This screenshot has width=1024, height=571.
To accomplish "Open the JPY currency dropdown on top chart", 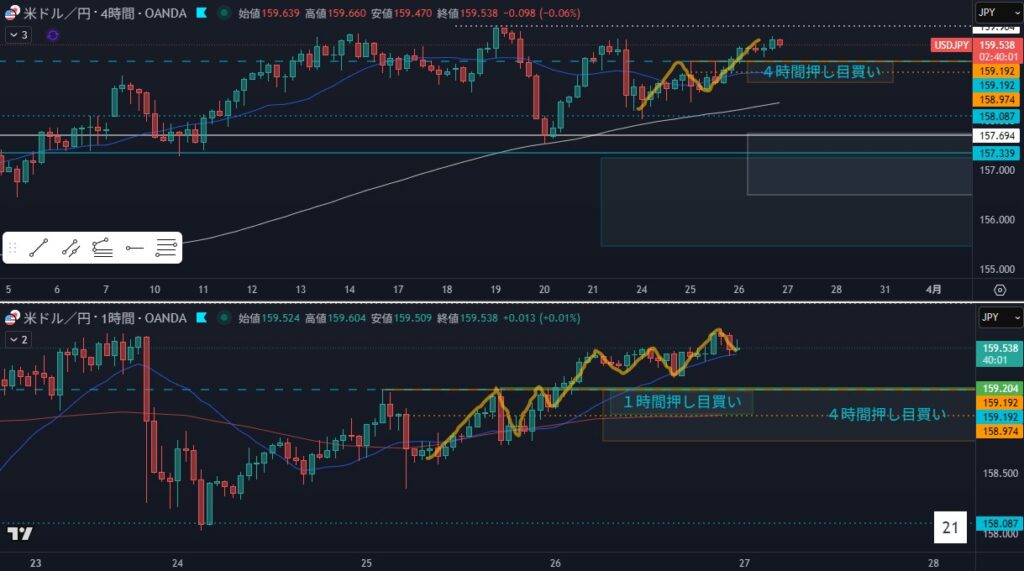I will pyautogui.click(x=998, y=13).
